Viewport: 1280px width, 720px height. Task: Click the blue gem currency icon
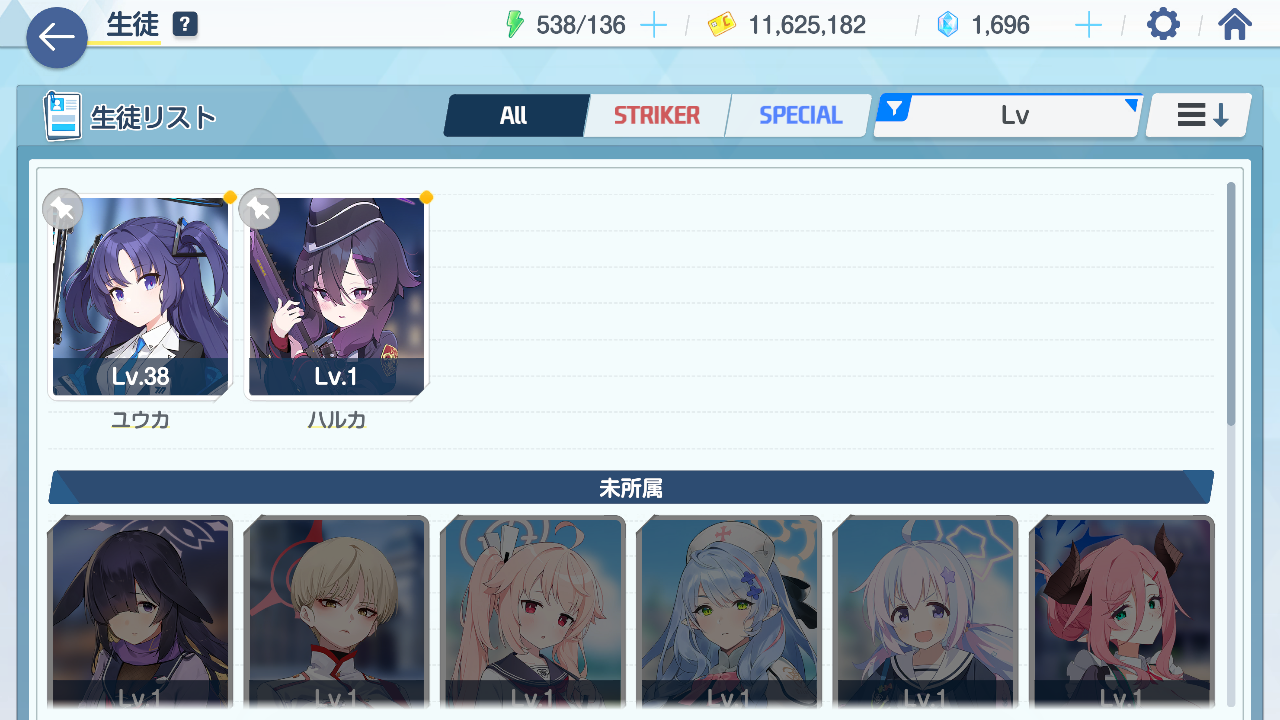point(947,26)
